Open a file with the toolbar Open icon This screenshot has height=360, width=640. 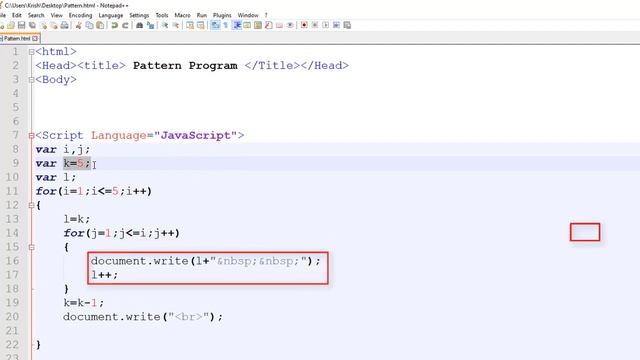click(11, 25)
